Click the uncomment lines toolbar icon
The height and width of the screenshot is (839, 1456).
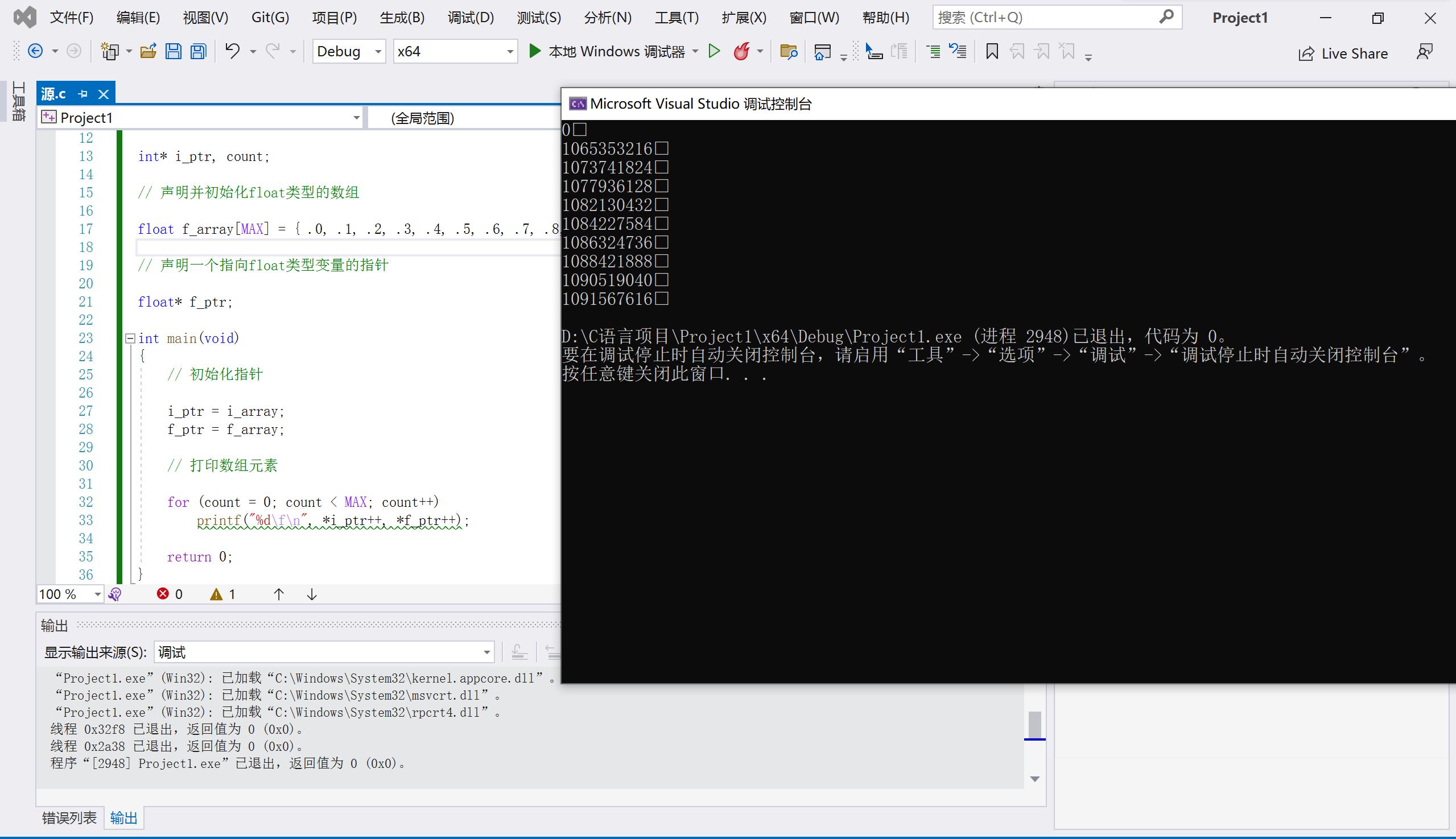958,51
